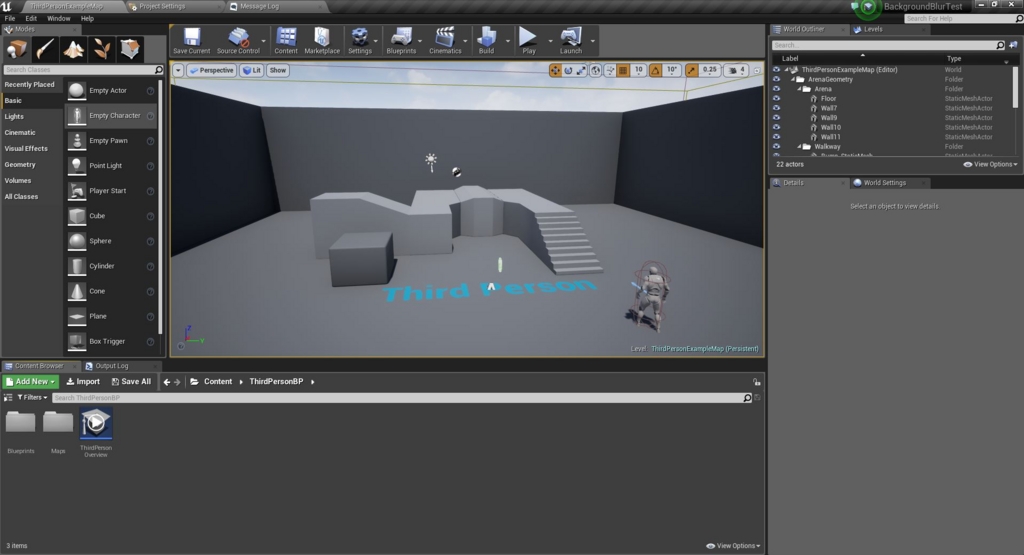The width and height of the screenshot is (1024, 555).
Task: Select the Landscape mode icon
Action: pos(73,49)
